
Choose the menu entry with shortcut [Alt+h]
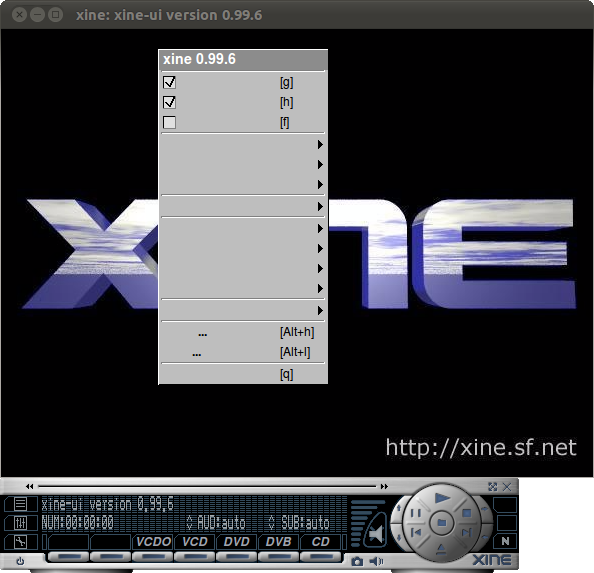243,332
